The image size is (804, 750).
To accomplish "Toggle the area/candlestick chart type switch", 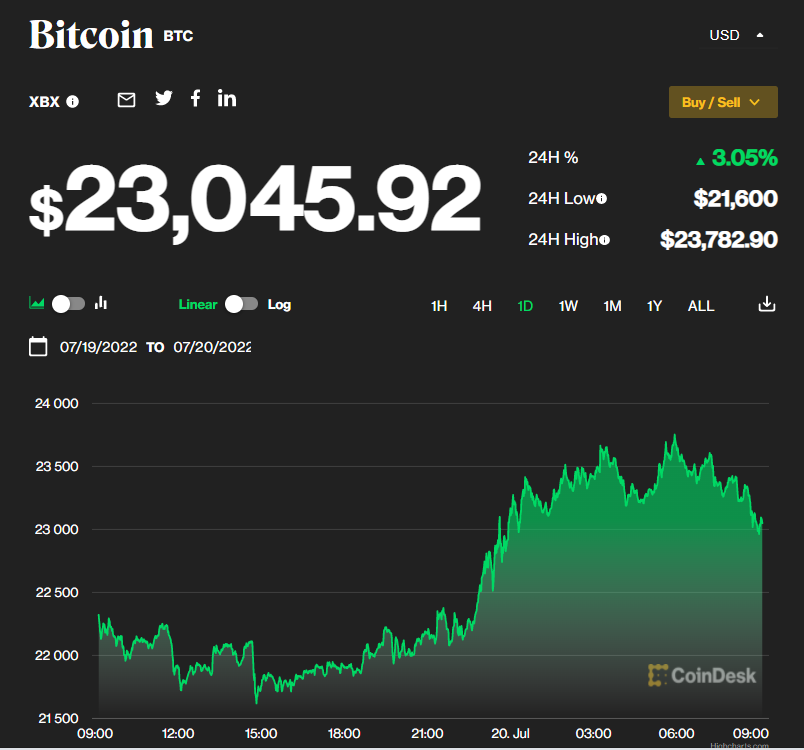I will pyautogui.click(x=68, y=304).
